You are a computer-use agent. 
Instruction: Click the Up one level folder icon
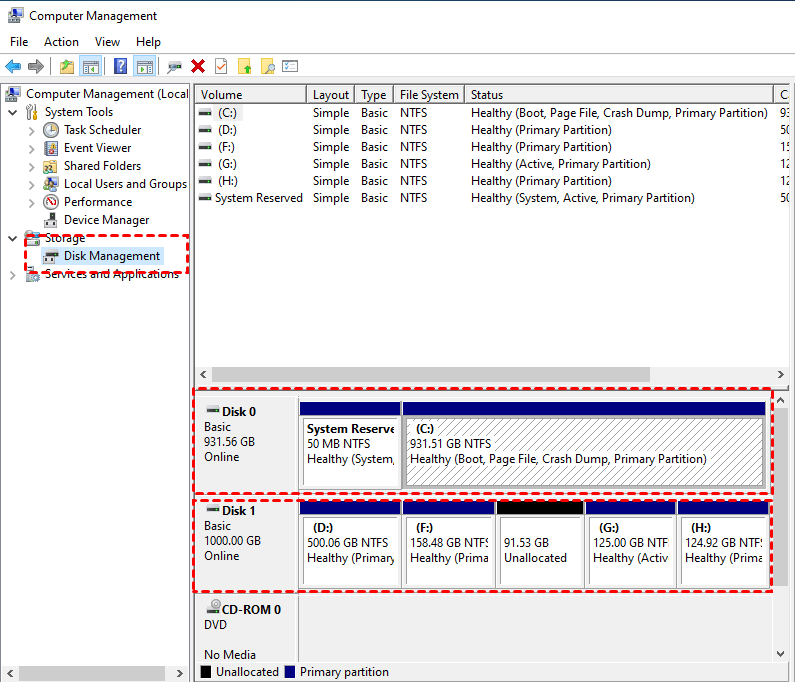[x=67, y=66]
